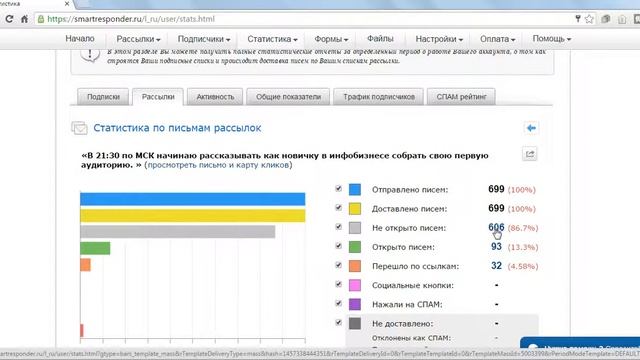This screenshot has height=360, width=640.
Task: Click the pink 'Социальные кнопки' color swatch
Action: click(355, 285)
